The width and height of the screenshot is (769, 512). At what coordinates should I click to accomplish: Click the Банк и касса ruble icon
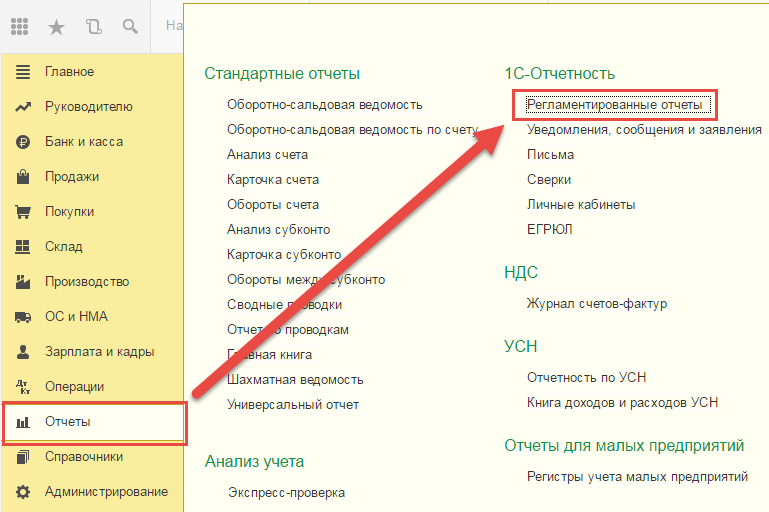(23, 142)
